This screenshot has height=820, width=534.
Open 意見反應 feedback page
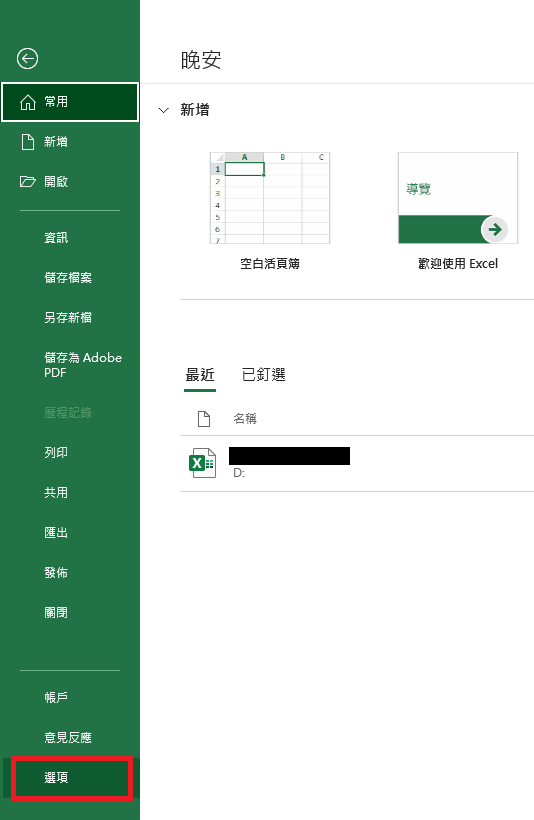[x=70, y=737]
